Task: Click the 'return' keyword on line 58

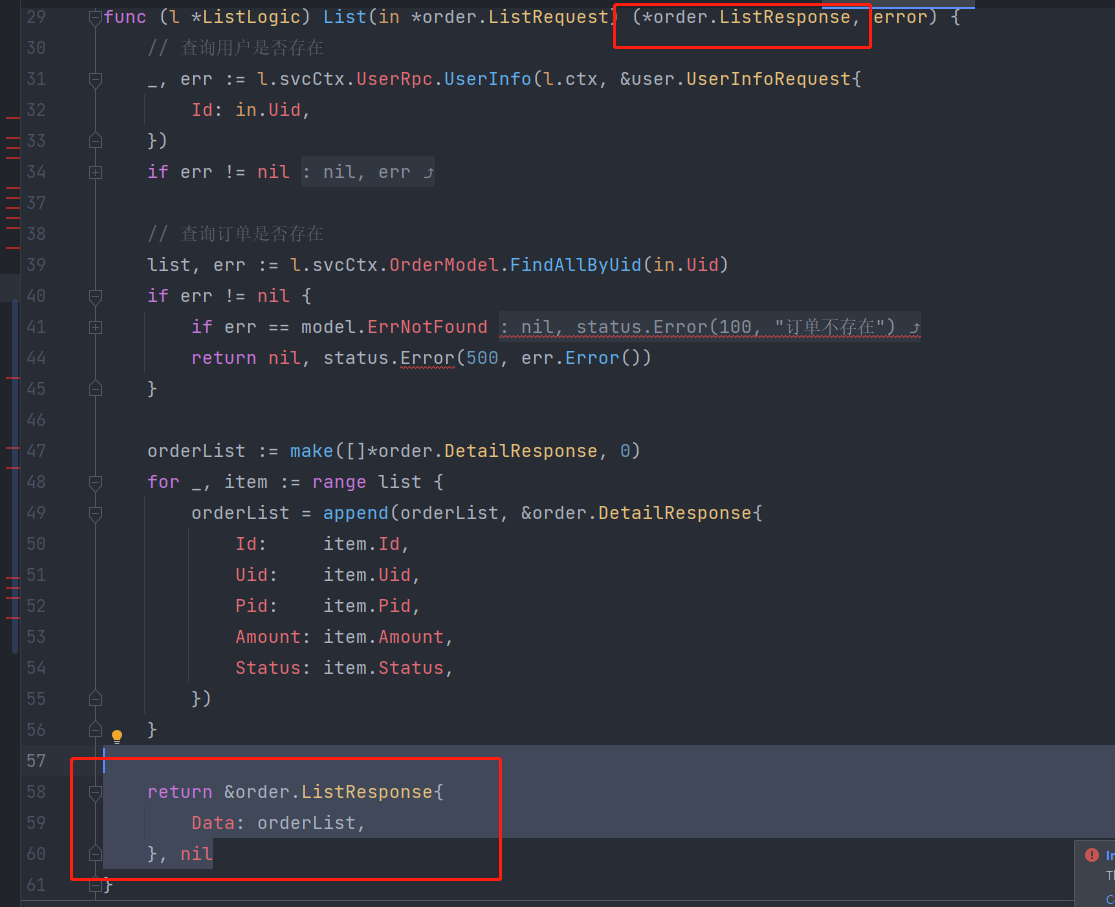Action: coord(180,792)
